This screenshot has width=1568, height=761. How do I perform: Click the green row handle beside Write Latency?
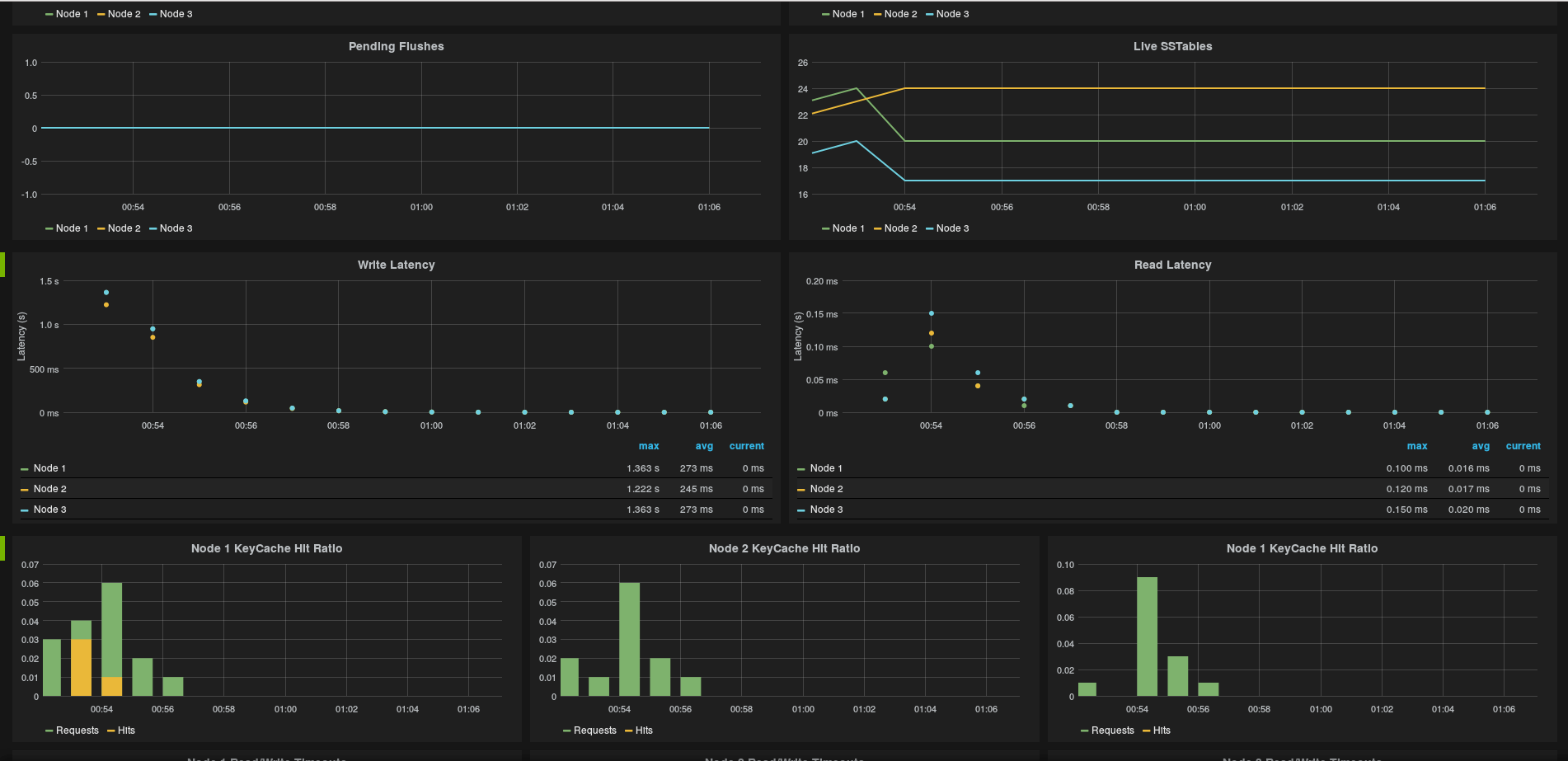coord(2,265)
